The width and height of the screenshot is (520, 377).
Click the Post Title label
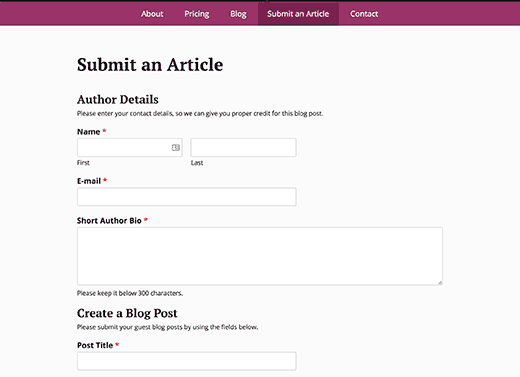(95, 345)
